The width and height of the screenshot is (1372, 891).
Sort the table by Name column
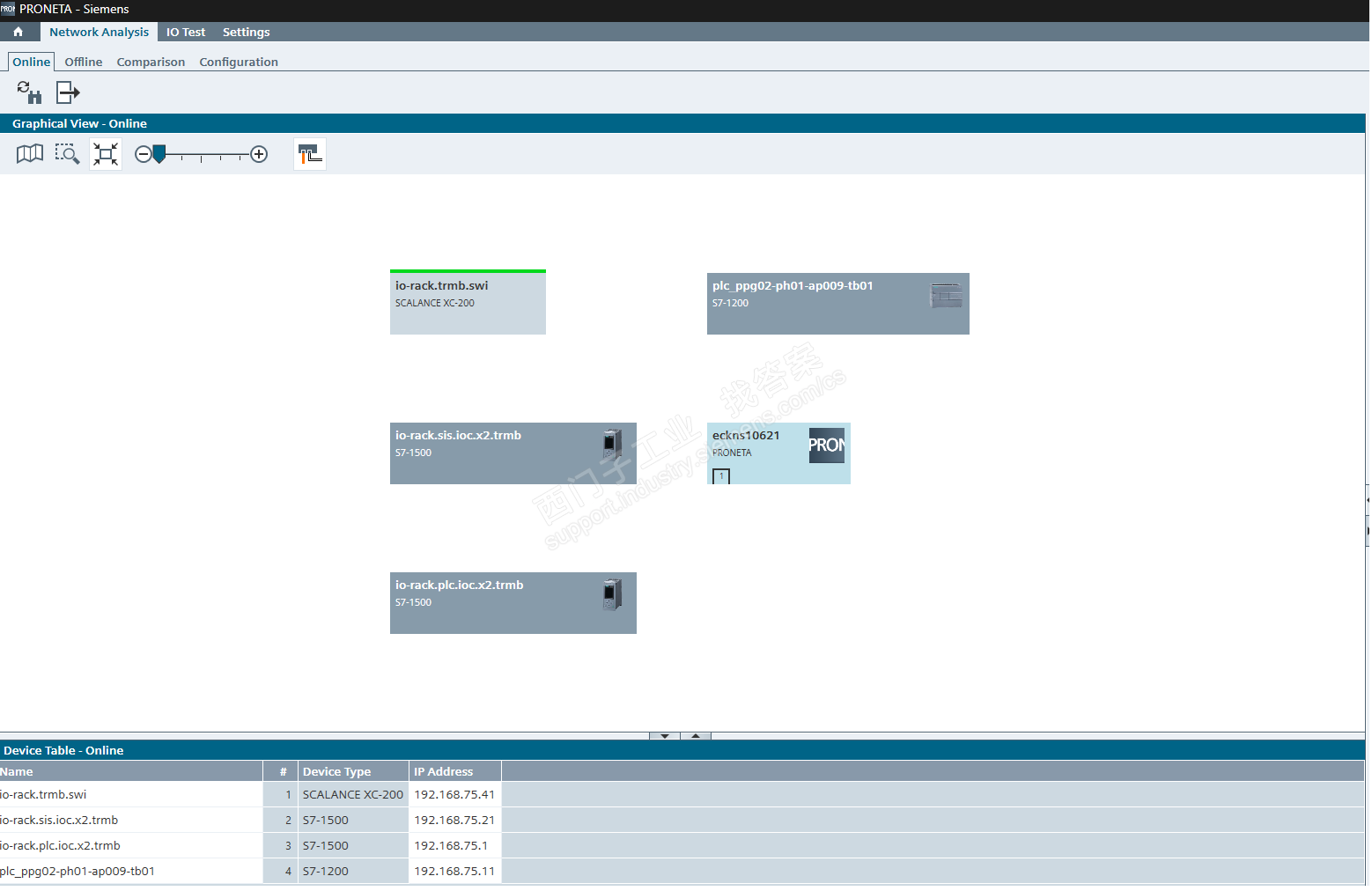[131, 771]
